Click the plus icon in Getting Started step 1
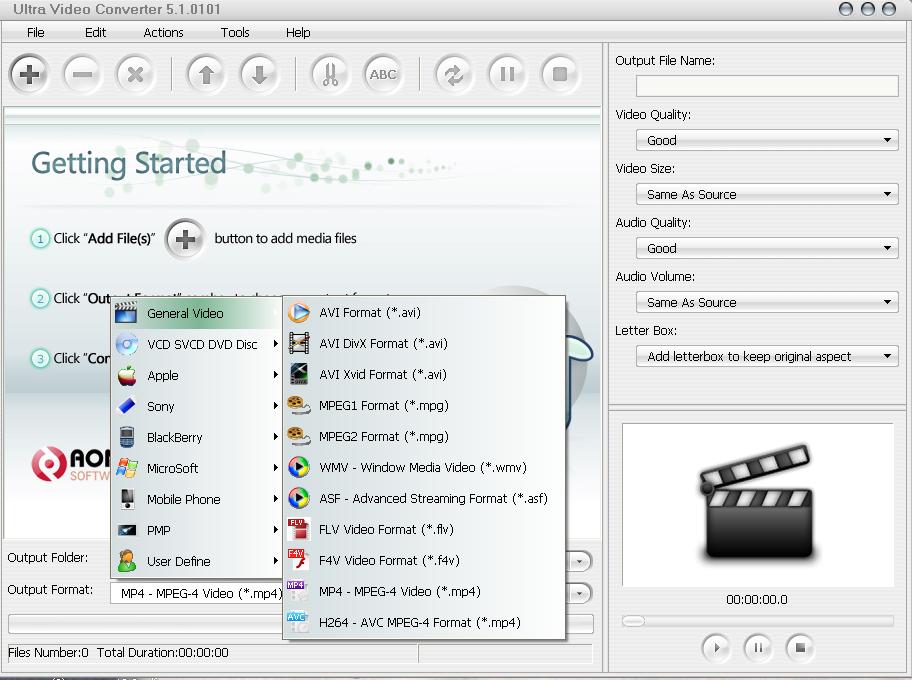This screenshot has height=680, width=912. click(185, 239)
